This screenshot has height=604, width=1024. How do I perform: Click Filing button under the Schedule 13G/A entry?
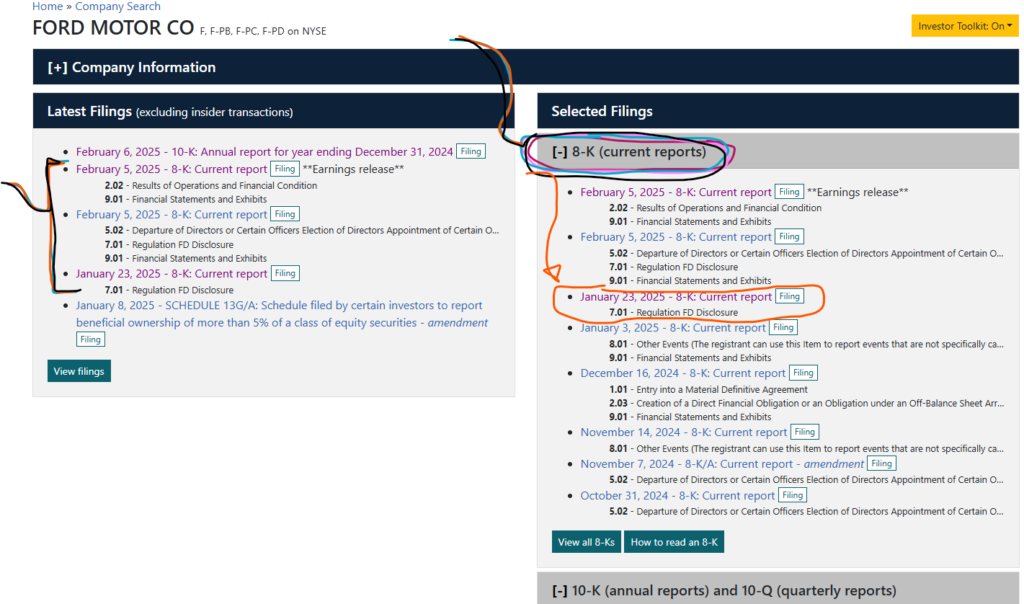coord(90,340)
